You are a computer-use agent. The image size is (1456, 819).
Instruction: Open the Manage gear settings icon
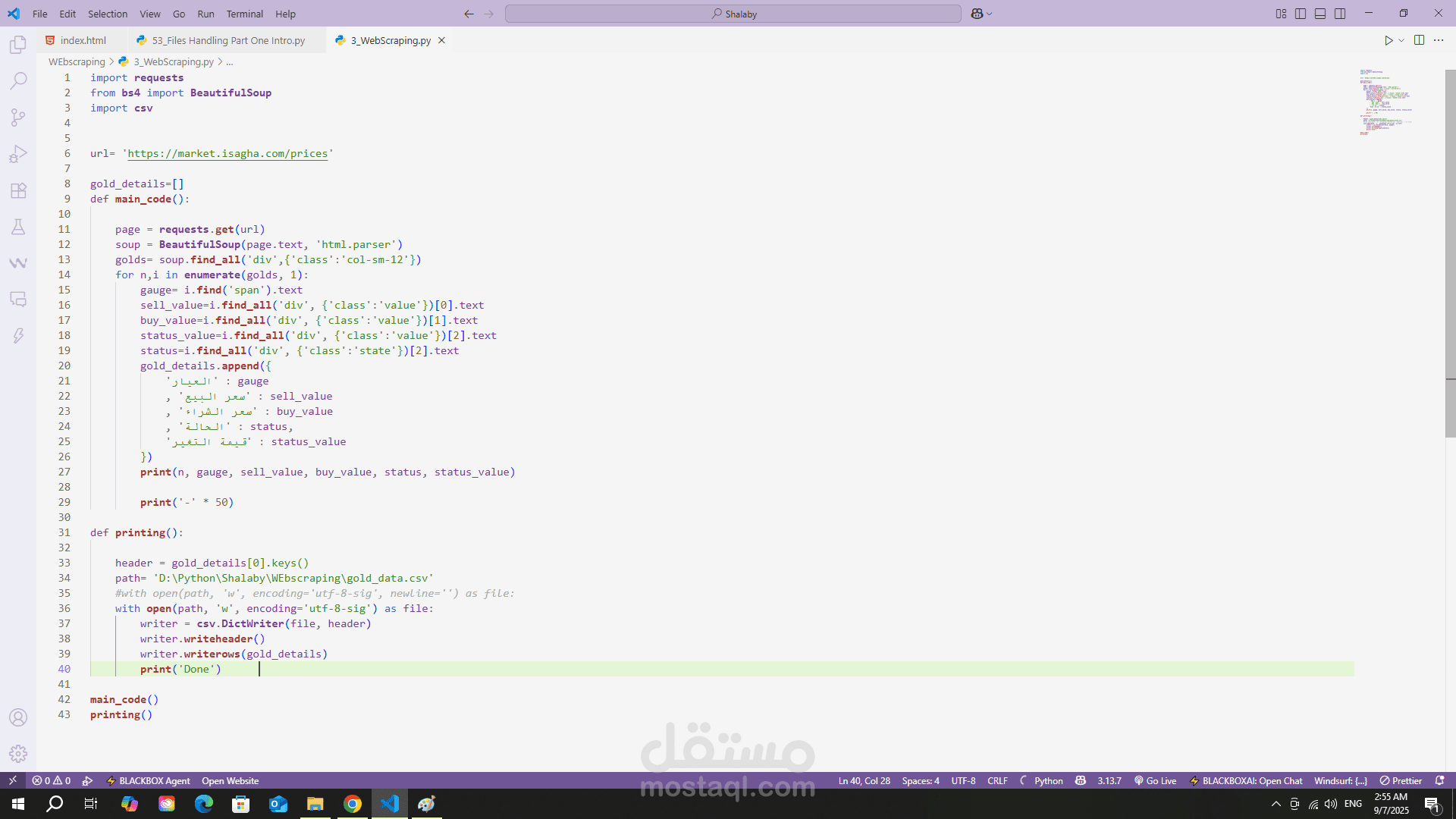(x=18, y=754)
